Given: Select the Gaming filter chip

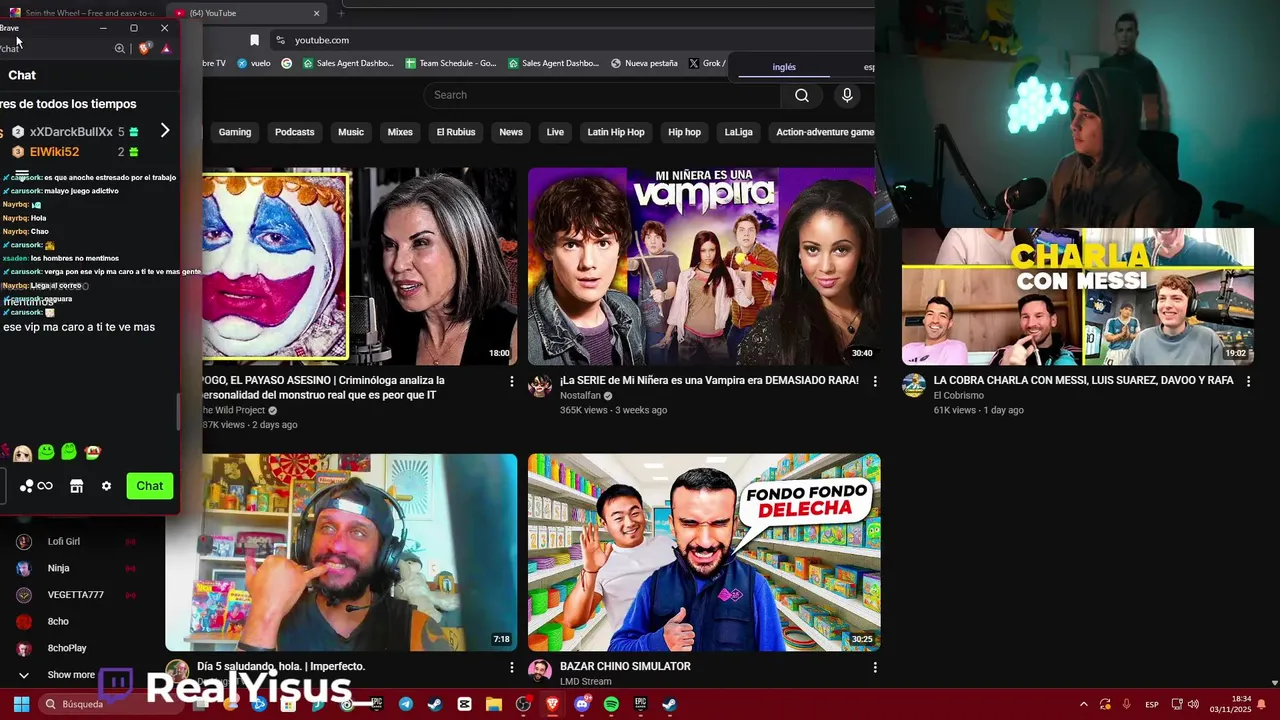Looking at the screenshot, I should point(235,132).
